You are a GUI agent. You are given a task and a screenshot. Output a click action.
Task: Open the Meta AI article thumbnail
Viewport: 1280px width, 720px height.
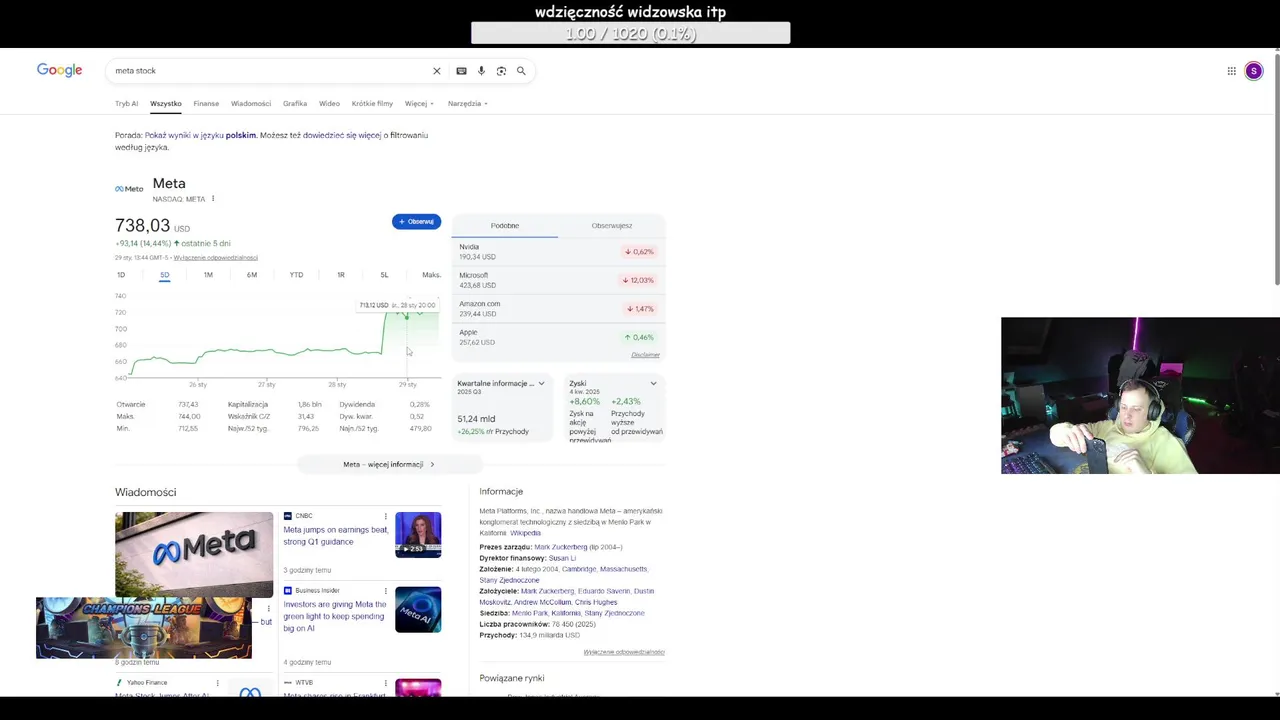(x=418, y=610)
